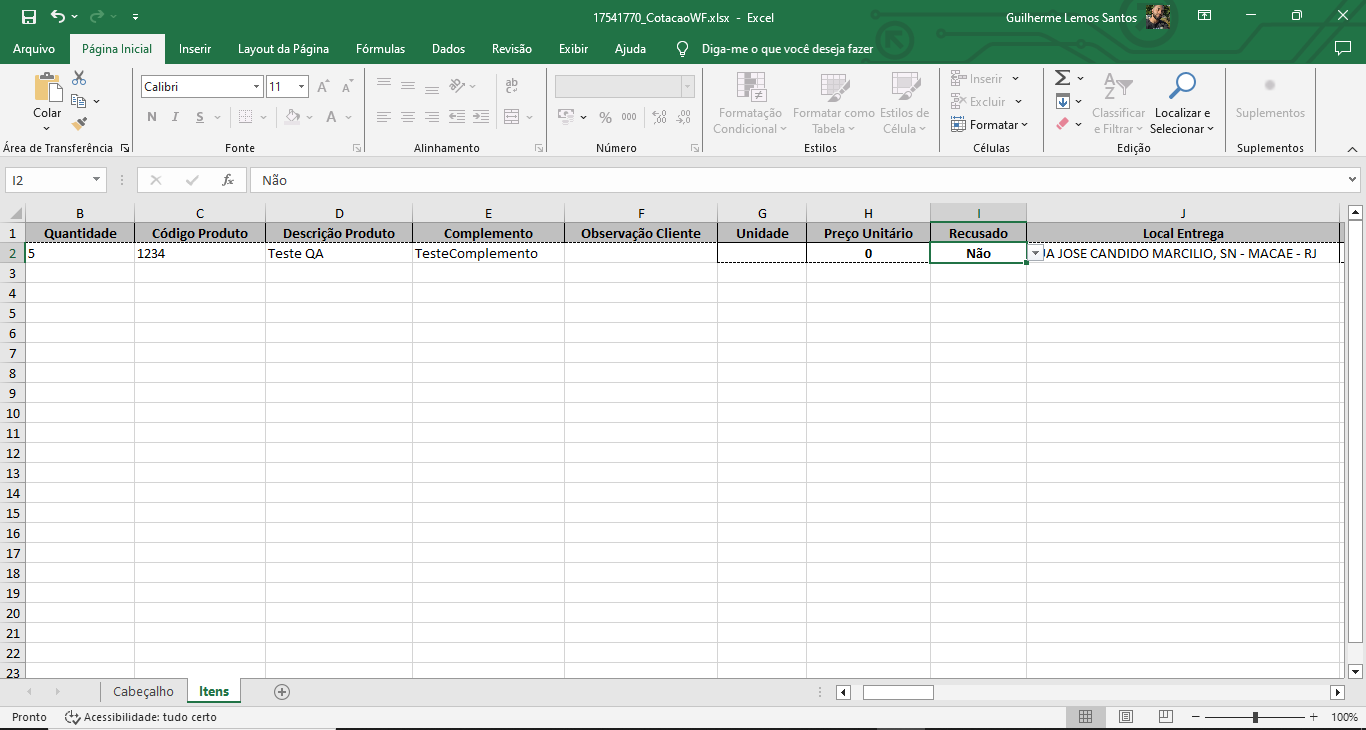Image resolution: width=1366 pixels, height=730 pixels.
Task: Click the Save icon in title bar
Action: [x=28, y=17]
